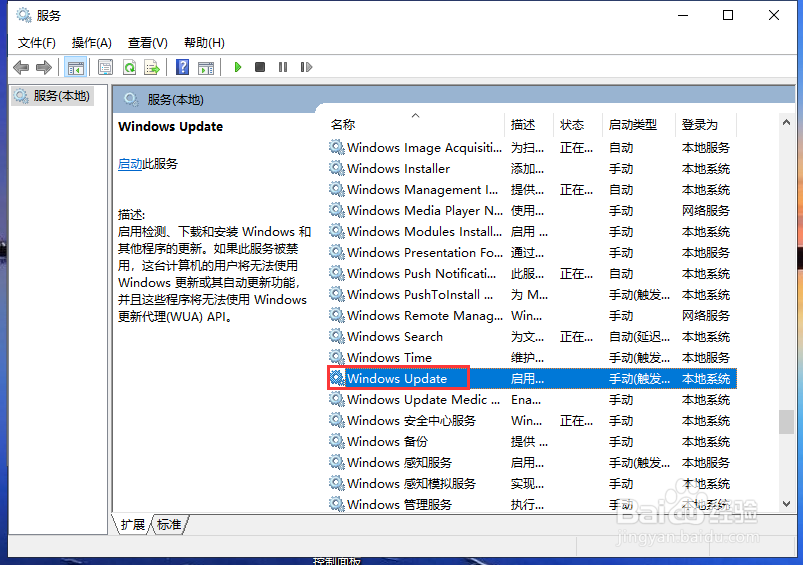Click the gear icon beside Windows Search
This screenshot has height=565, width=803.
coord(336,336)
